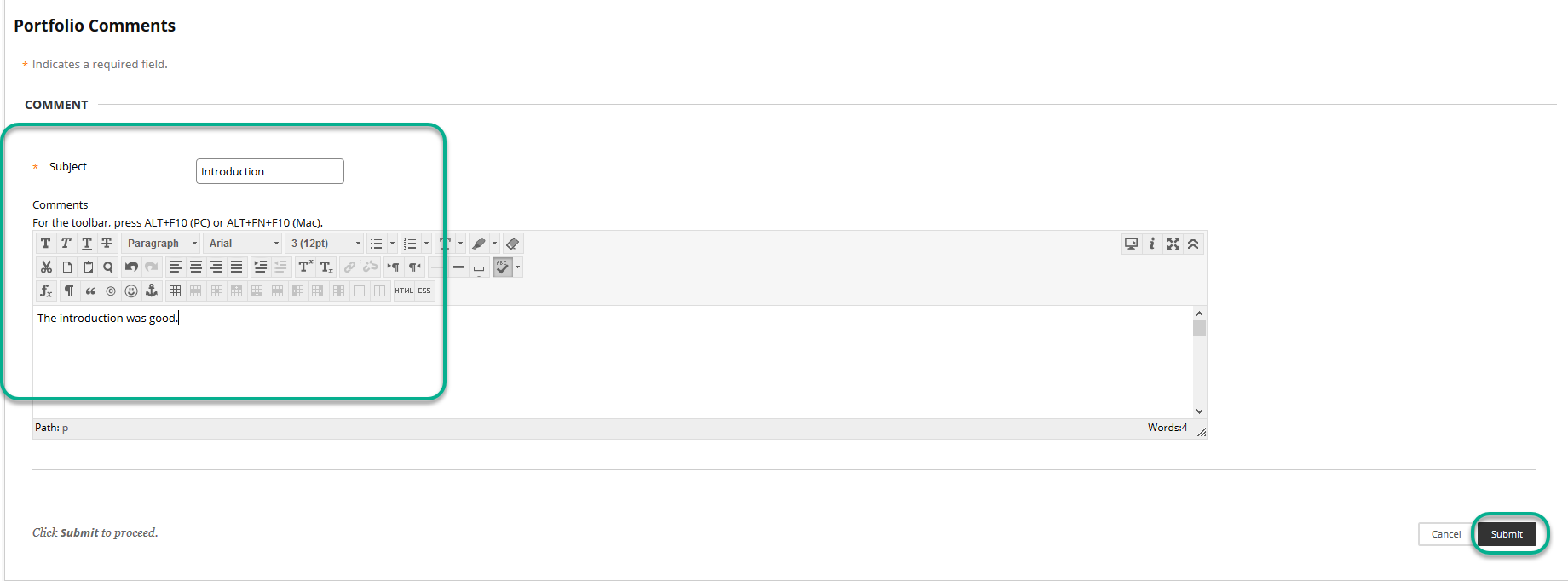Insert an emoticon using smiley icon

tap(131, 291)
